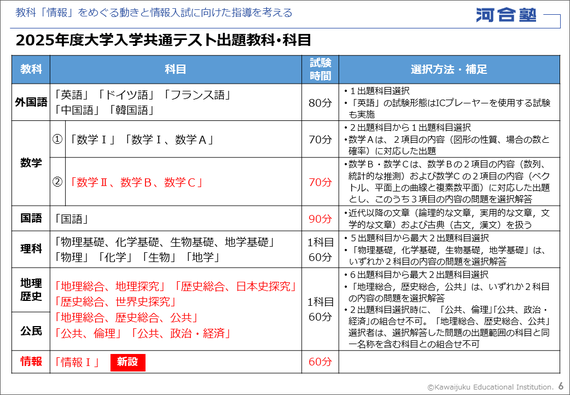
Task: Click the note 6出題科目から最大2出題科目選択
Action: click(x=417, y=275)
